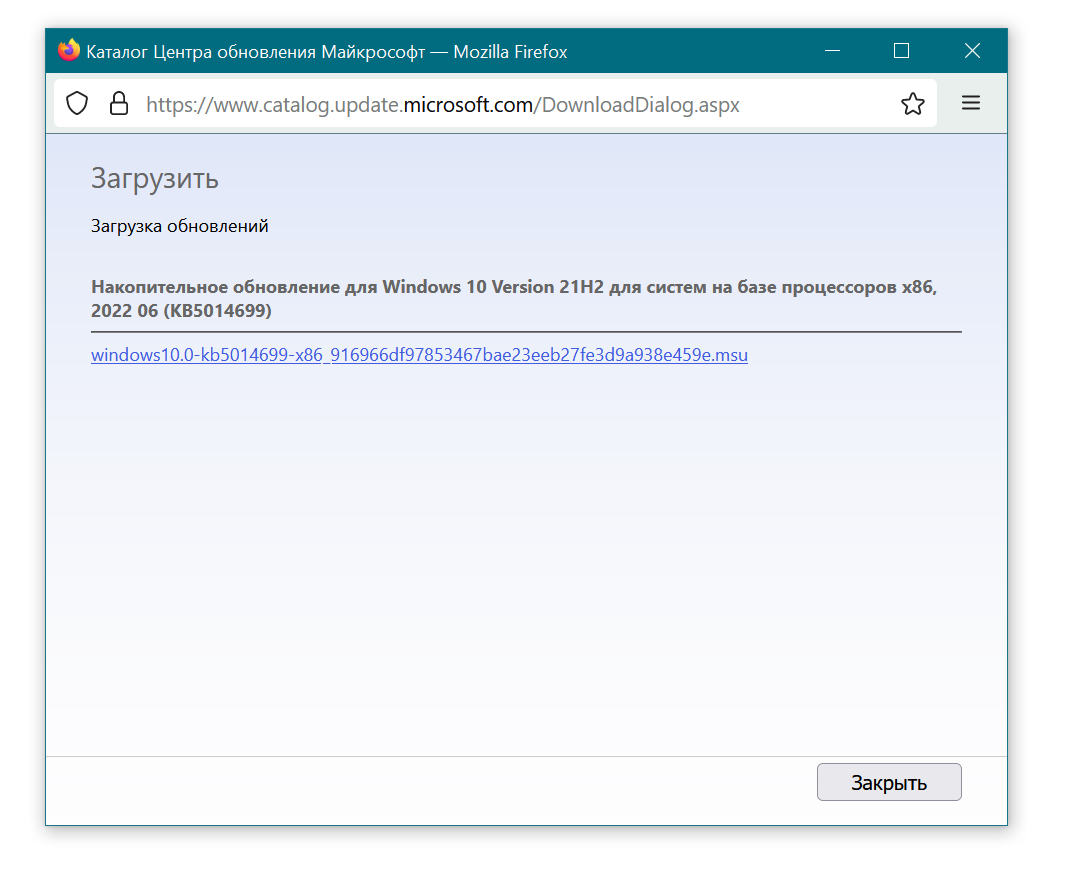Bookmark this page with the star icon
Screen dimensions: 1075x869
click(x=913, y=104)
